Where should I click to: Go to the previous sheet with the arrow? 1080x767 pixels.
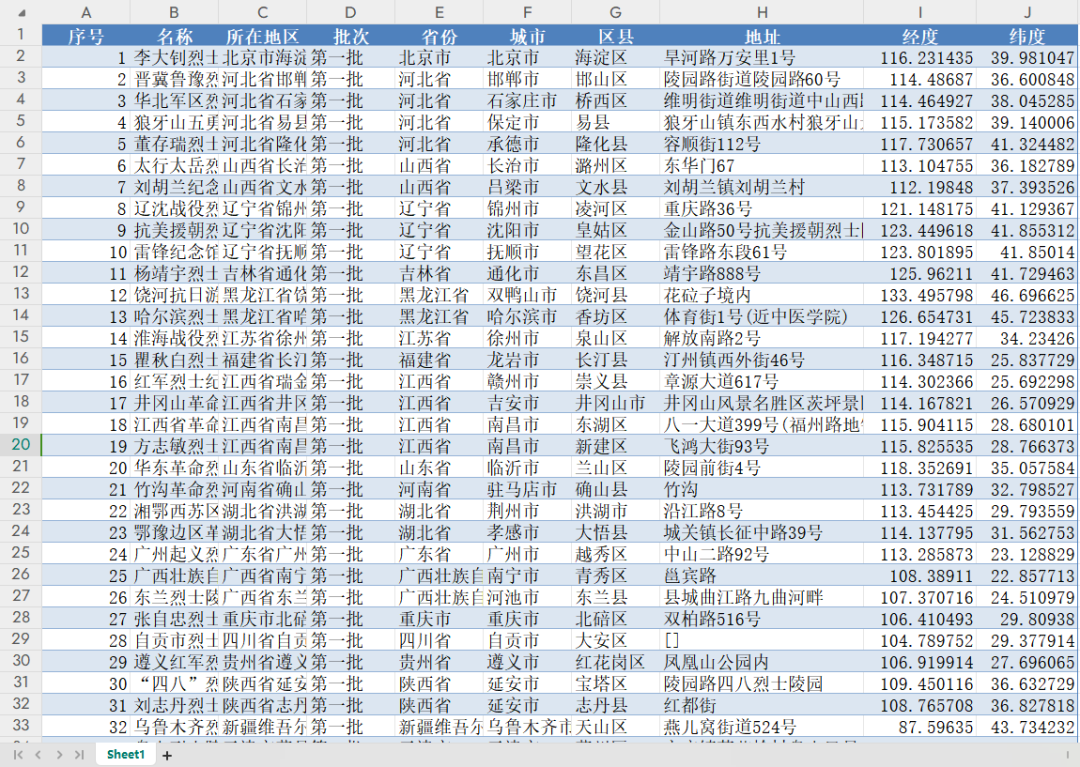pos(39,755)
